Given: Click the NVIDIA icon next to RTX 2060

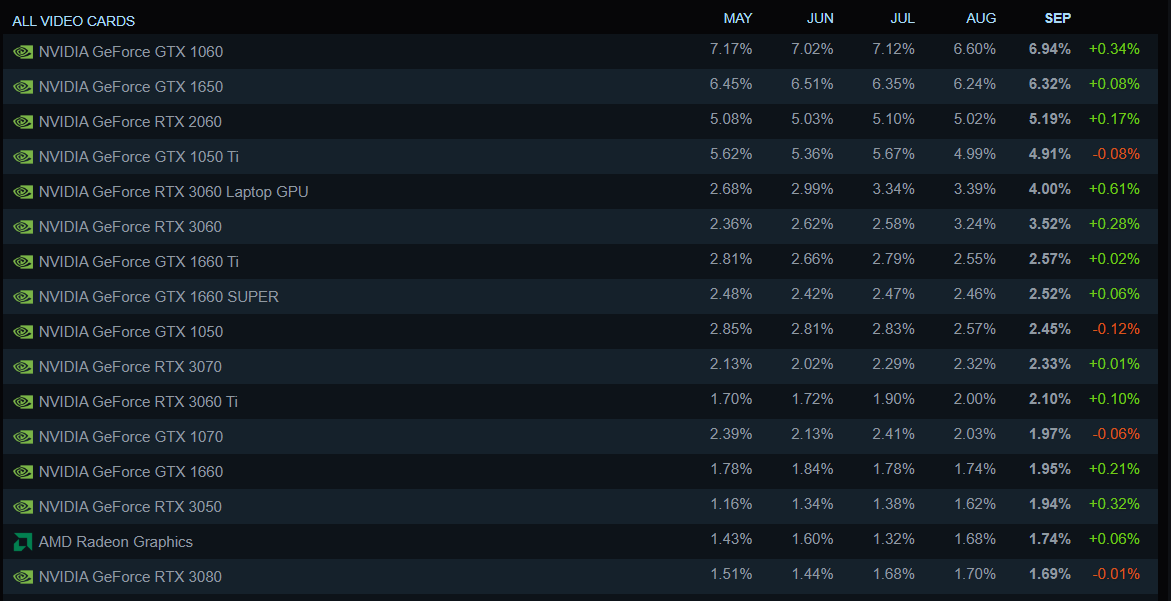Looking at the screenshot, I should click(23, 122).
